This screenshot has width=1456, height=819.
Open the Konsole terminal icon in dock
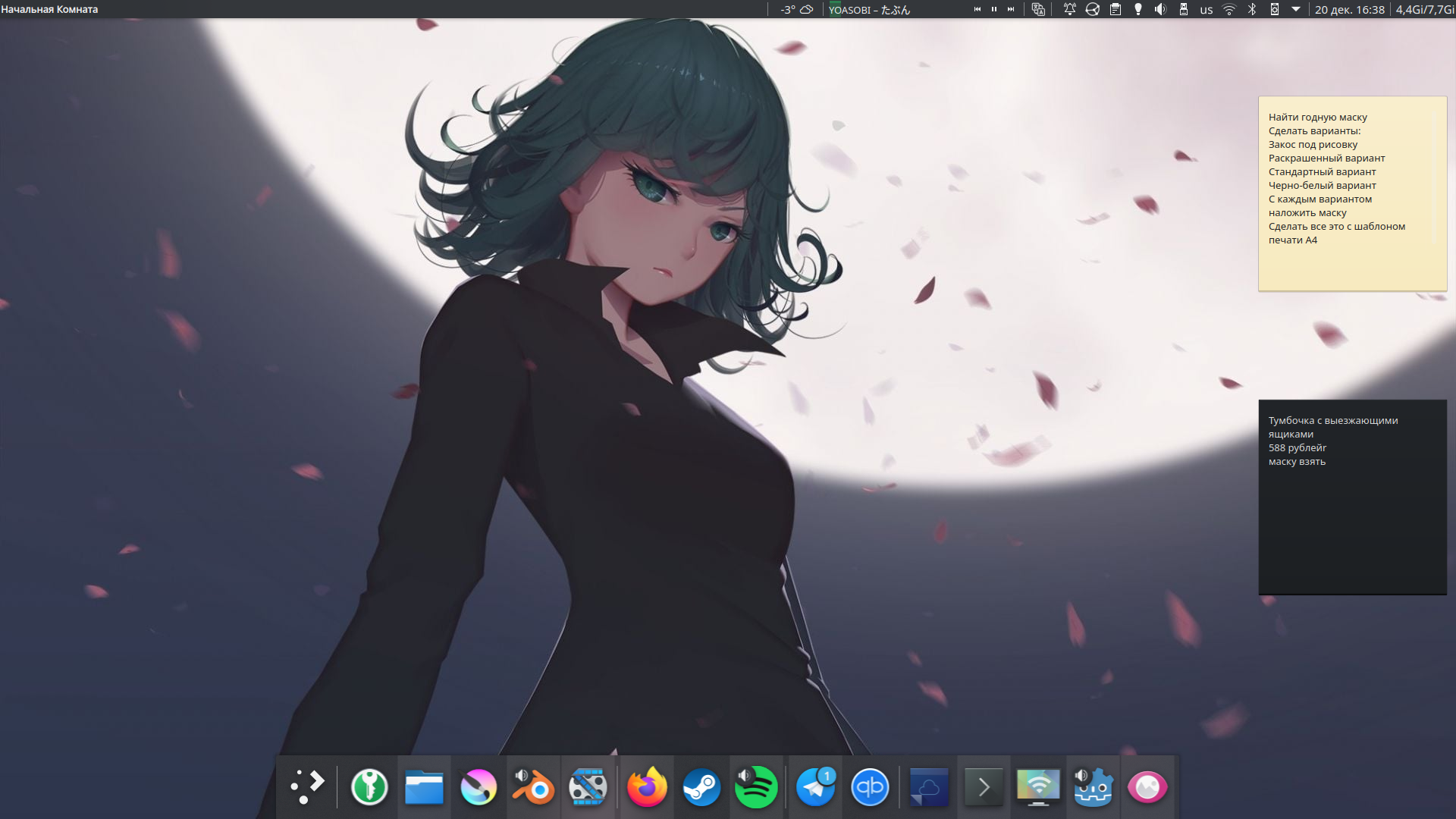pyautogui.click(x=984, y=787)
